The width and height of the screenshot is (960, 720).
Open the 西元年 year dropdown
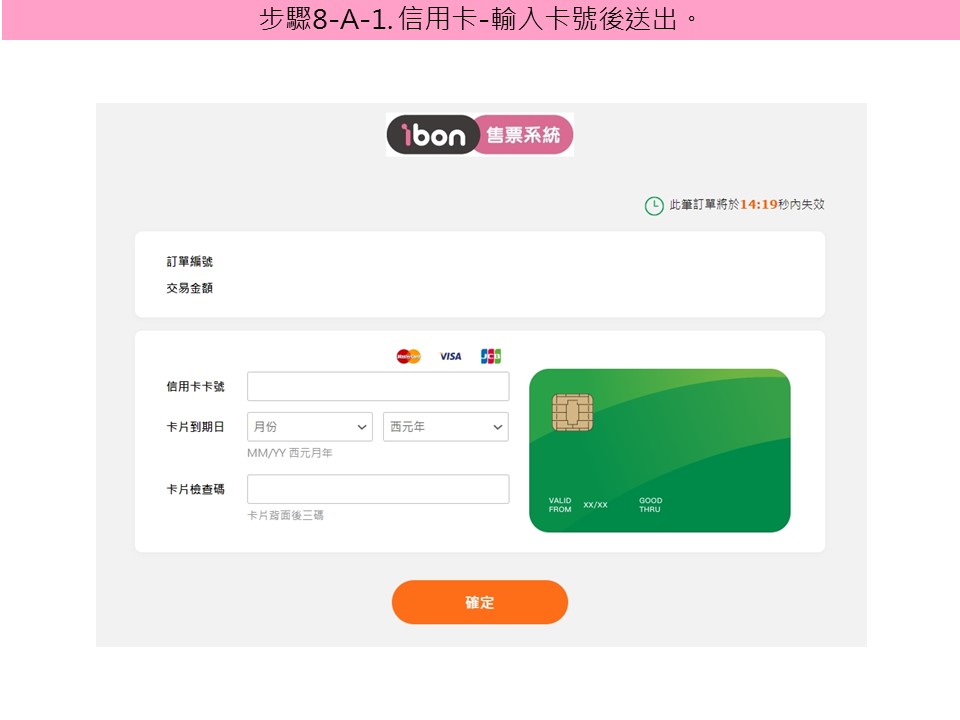(446, 427)
